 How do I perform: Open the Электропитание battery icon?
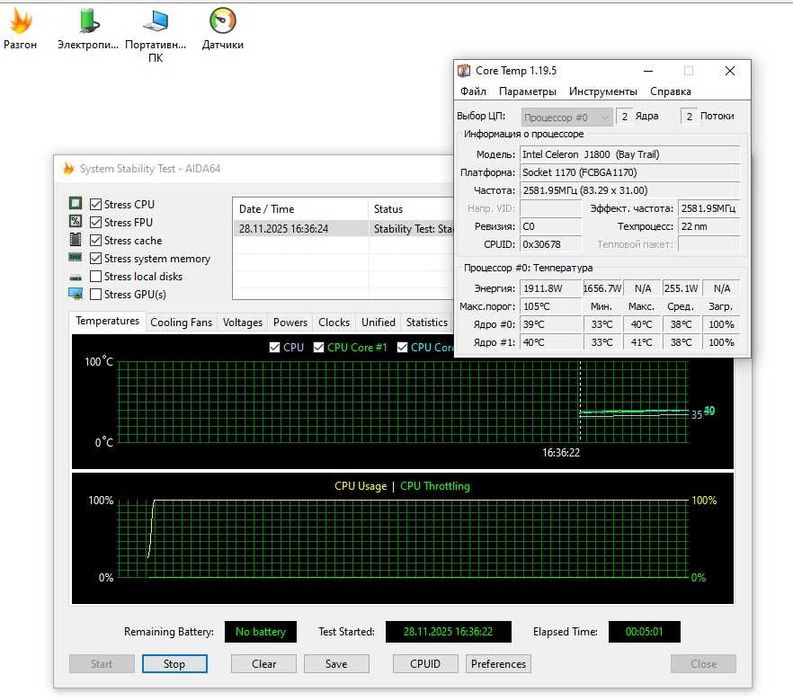89,21
